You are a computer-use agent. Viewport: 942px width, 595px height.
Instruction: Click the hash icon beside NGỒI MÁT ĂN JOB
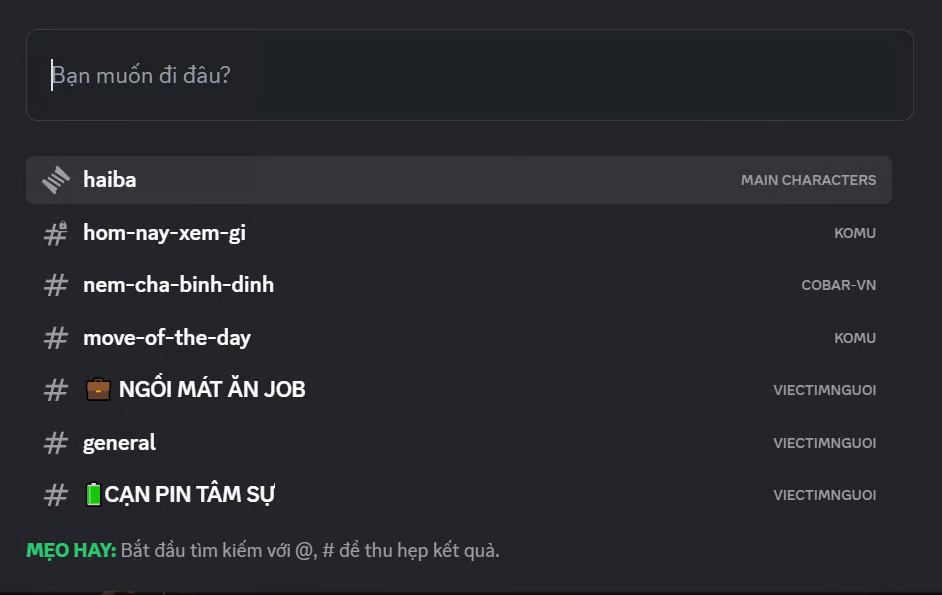point(56,390)
